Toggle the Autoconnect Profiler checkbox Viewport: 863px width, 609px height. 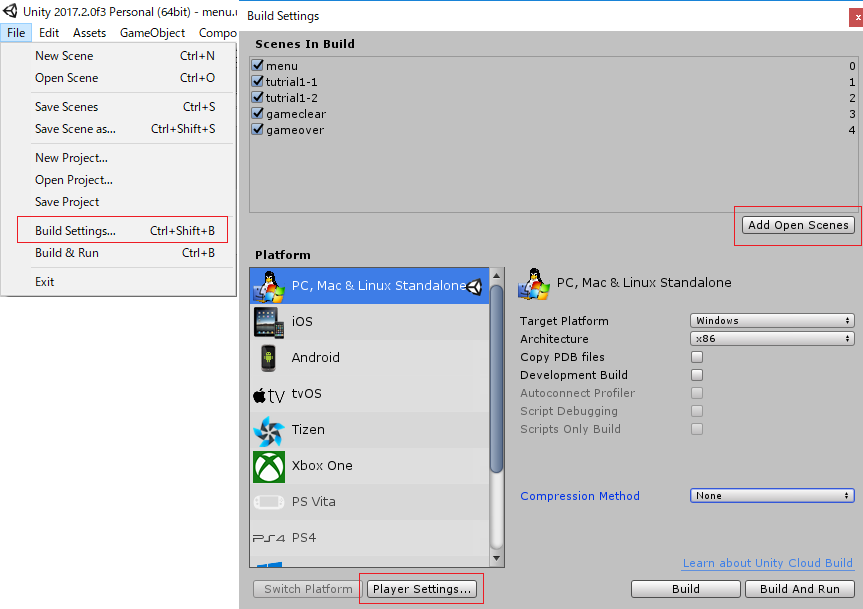697,393
